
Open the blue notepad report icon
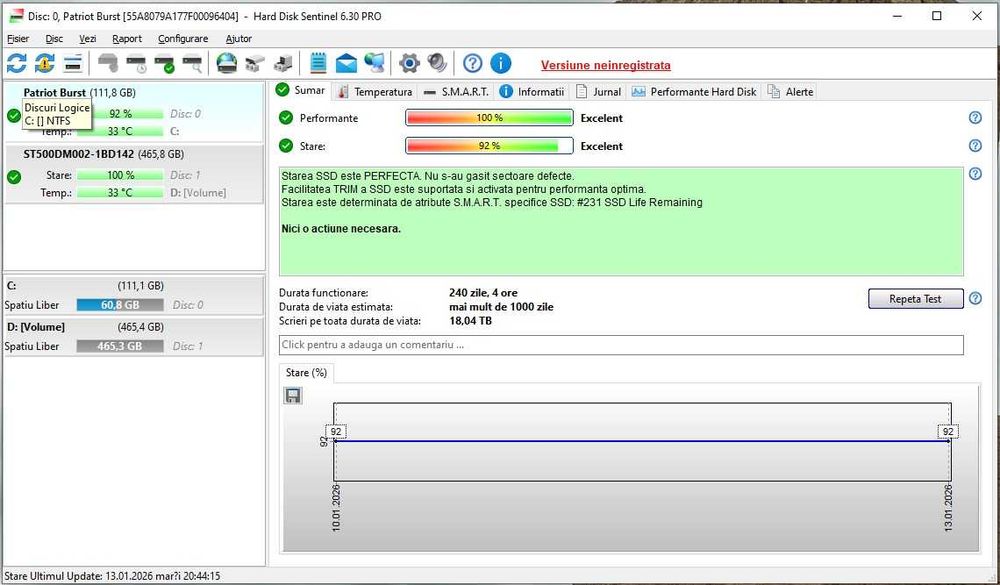coord(318,63)
